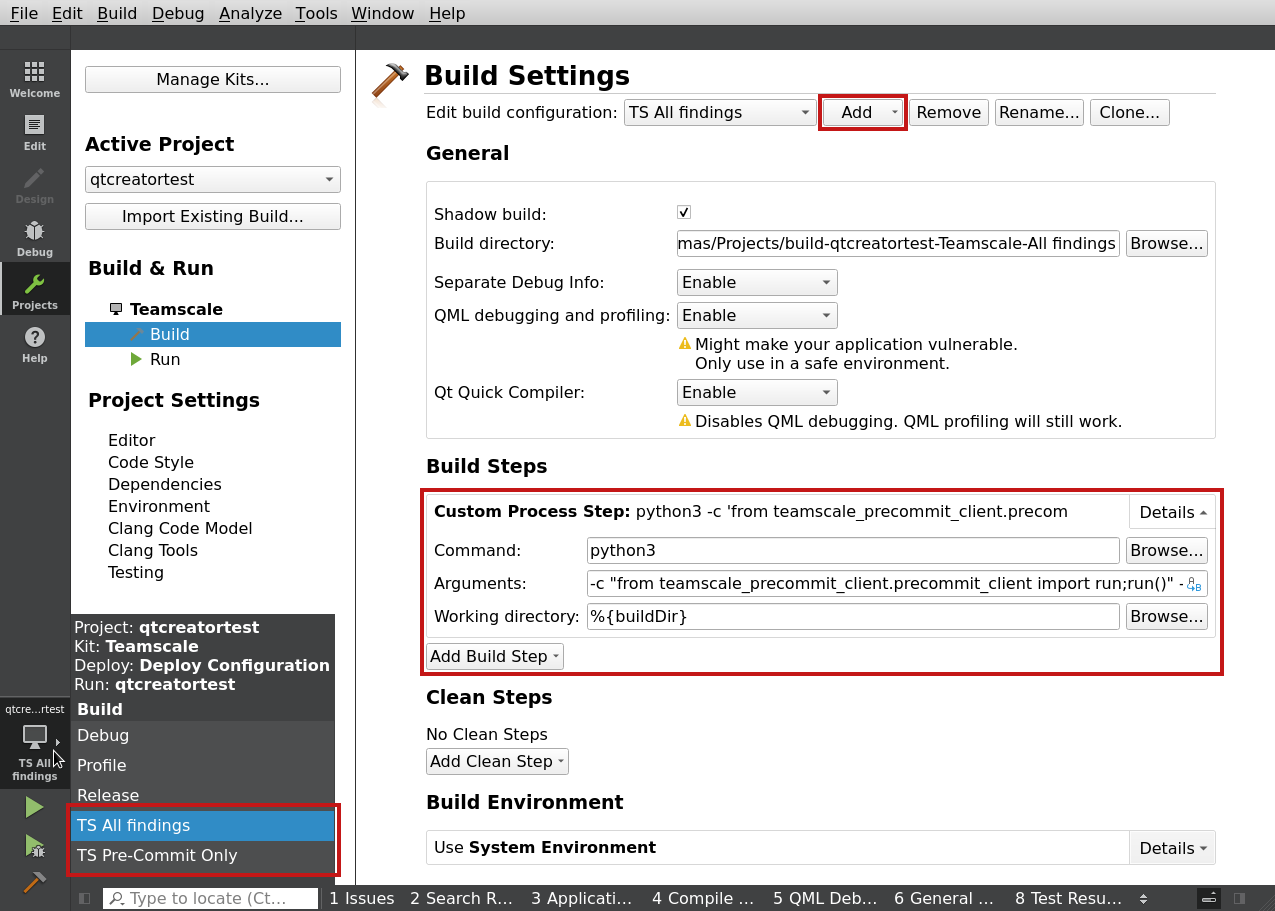
Task: Click the Build directory input field
Action: pyautogui.click(x=898, y=243)
